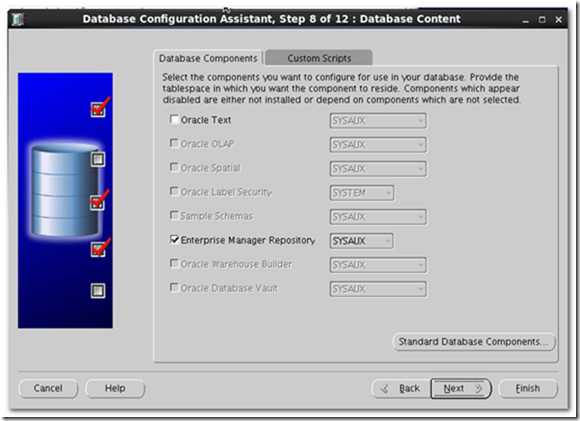Screen dimensions: 580x421
Task: Open the Oracle Warehouse Builder tablespace dropdown
Action: click(378, 265)
